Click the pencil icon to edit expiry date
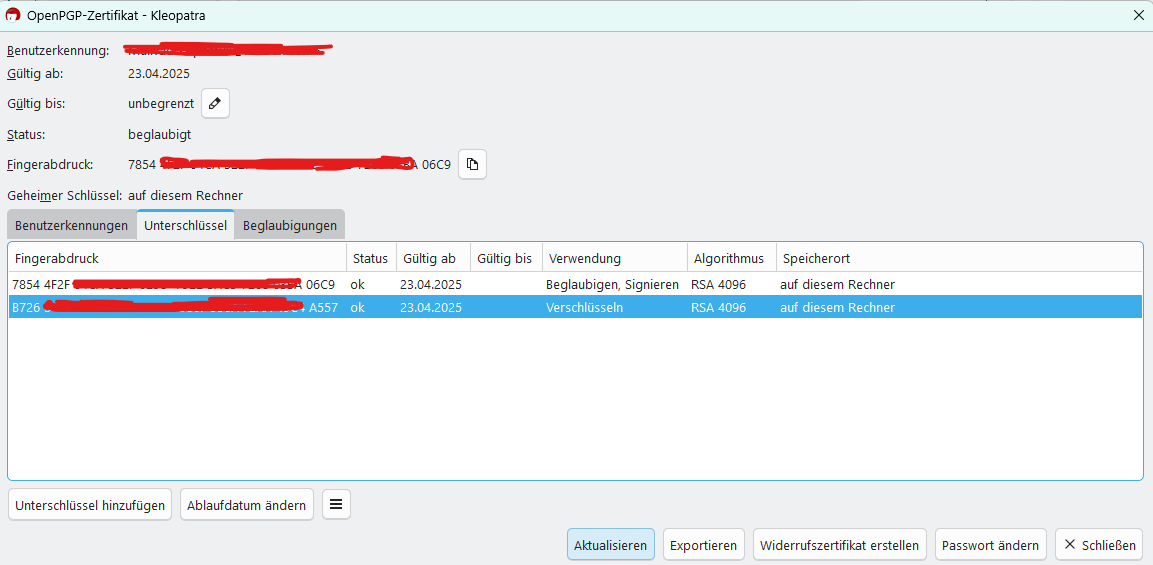1153x565 pixels. [x=215, y=104]
